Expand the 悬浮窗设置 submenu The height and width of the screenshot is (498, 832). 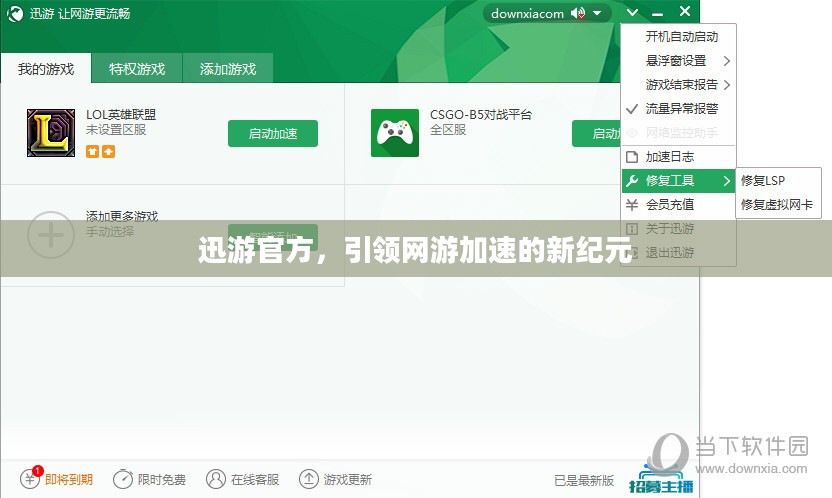678,60
